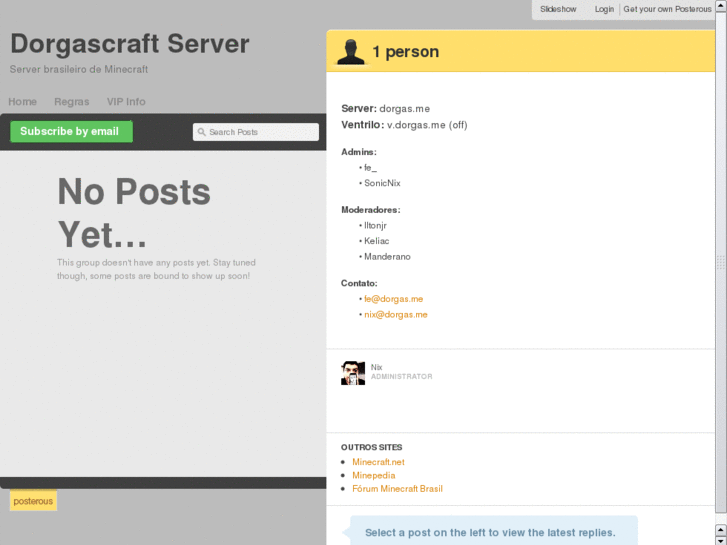Click the scrollbar down arrow at bottom
Viewport: 727px width, 545px height.
[x=721, y=540]
